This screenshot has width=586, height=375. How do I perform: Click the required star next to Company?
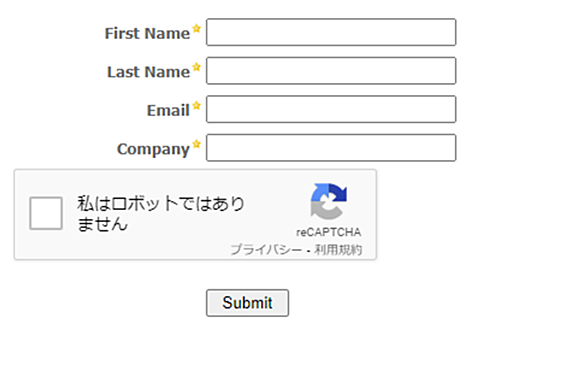click(197, 144)
